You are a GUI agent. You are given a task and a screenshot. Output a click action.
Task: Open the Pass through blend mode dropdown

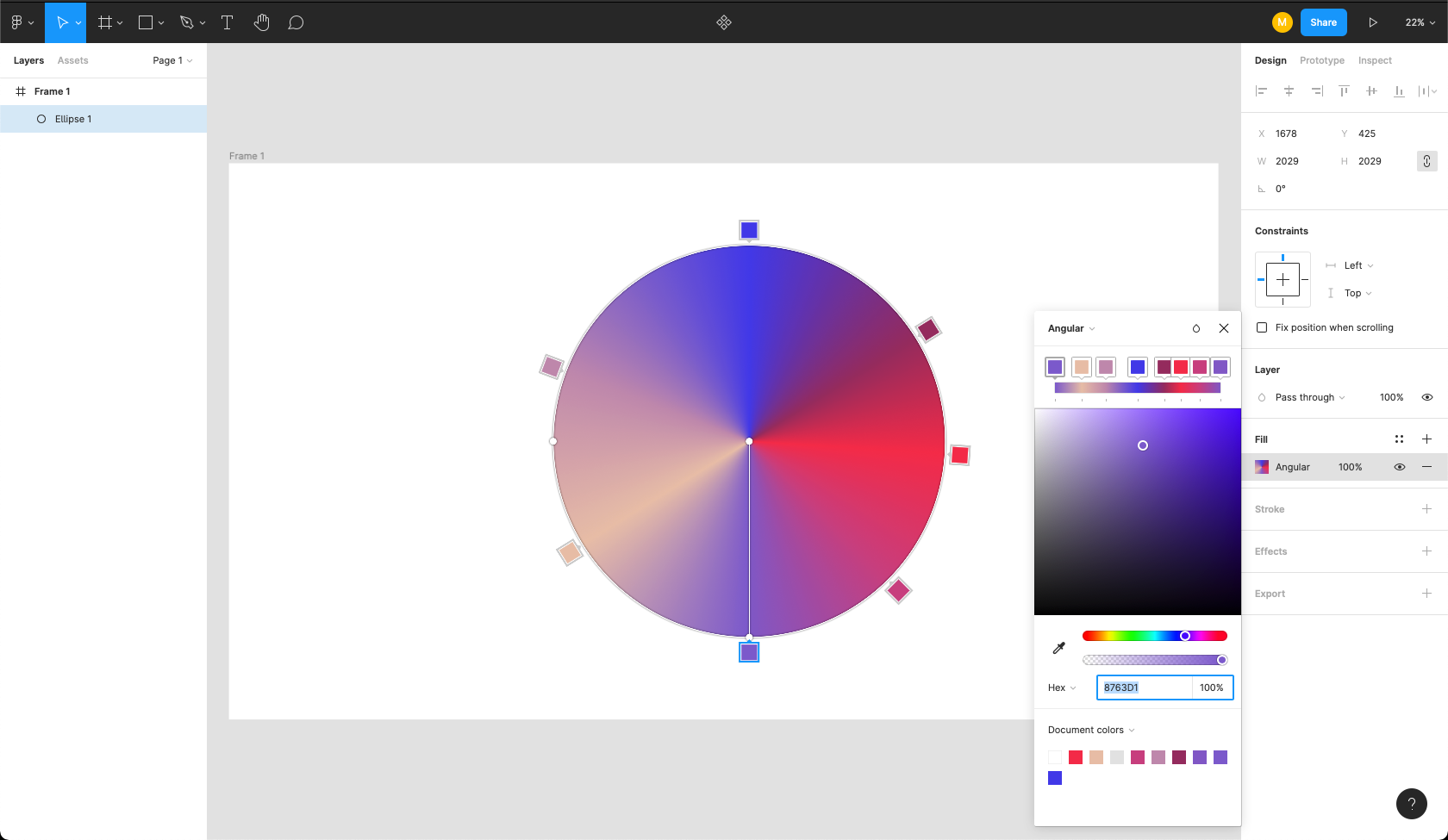[x=1309, y=397]
